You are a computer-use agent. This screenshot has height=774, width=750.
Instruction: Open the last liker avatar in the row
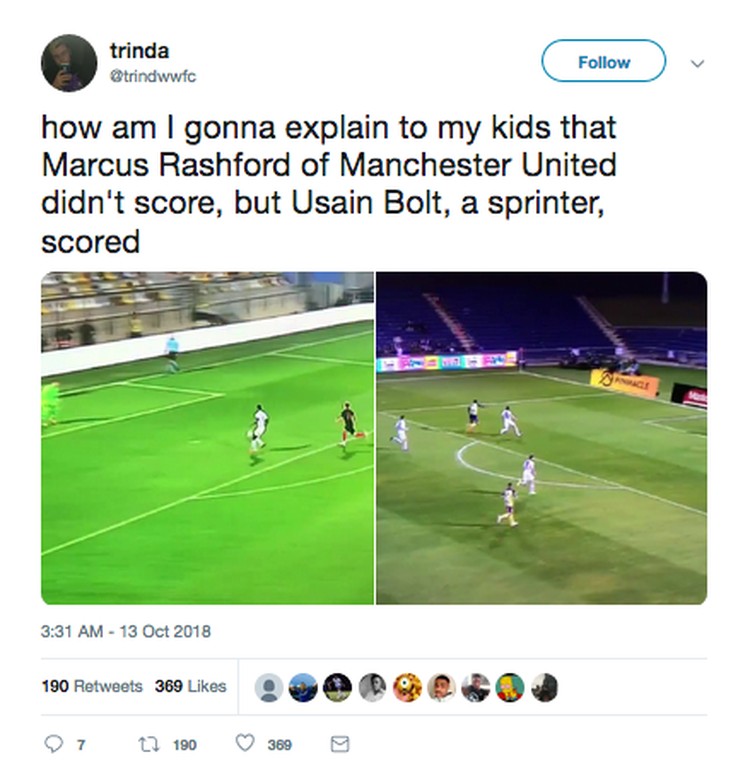pyautogui.click(x=545, y=687)
